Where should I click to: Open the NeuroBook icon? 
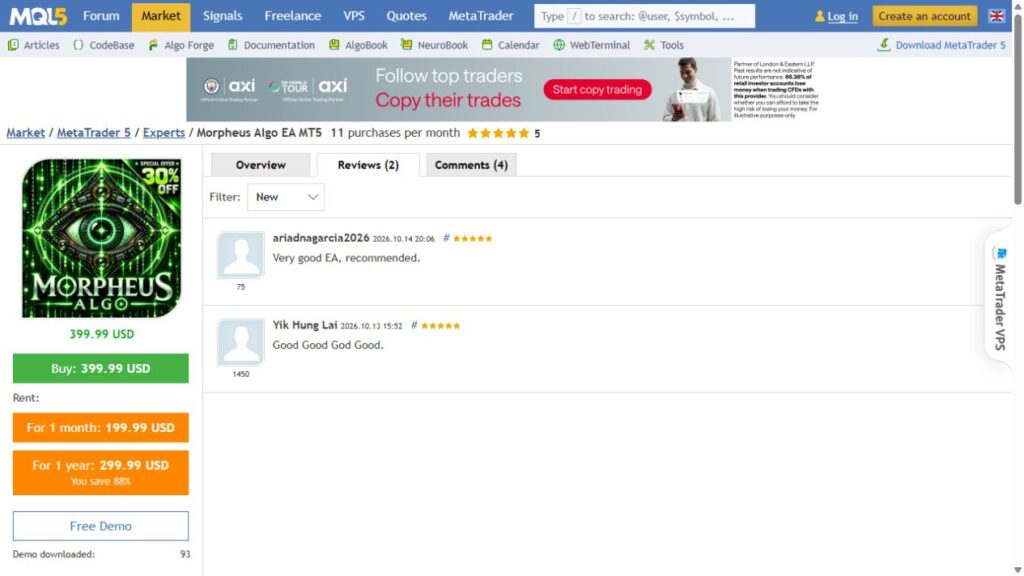[406, 45]
